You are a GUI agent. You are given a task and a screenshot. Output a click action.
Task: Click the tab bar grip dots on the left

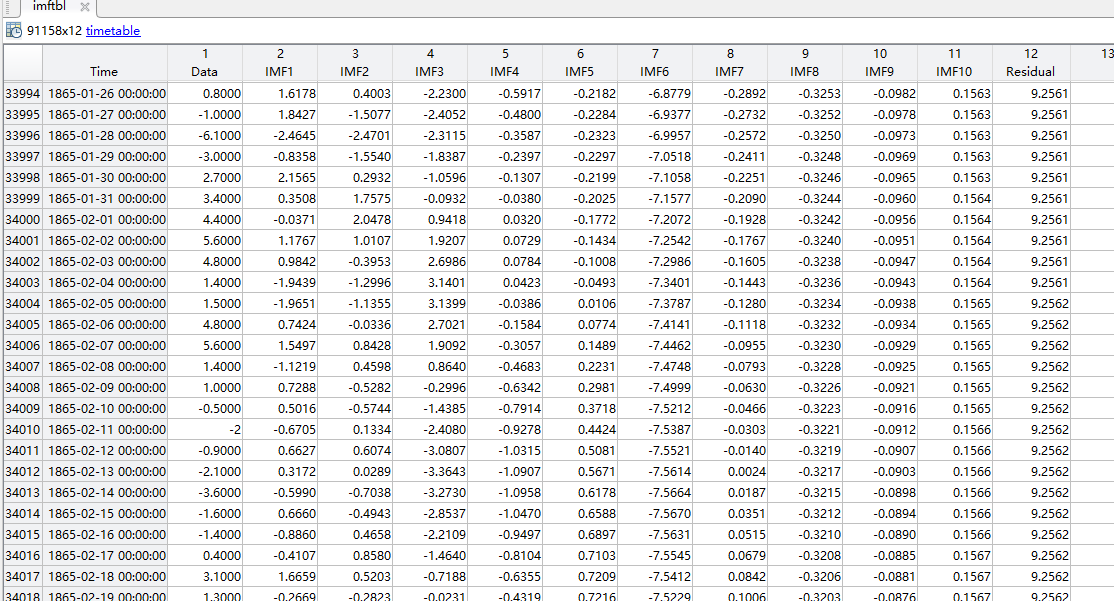click(x=5, y=6)
